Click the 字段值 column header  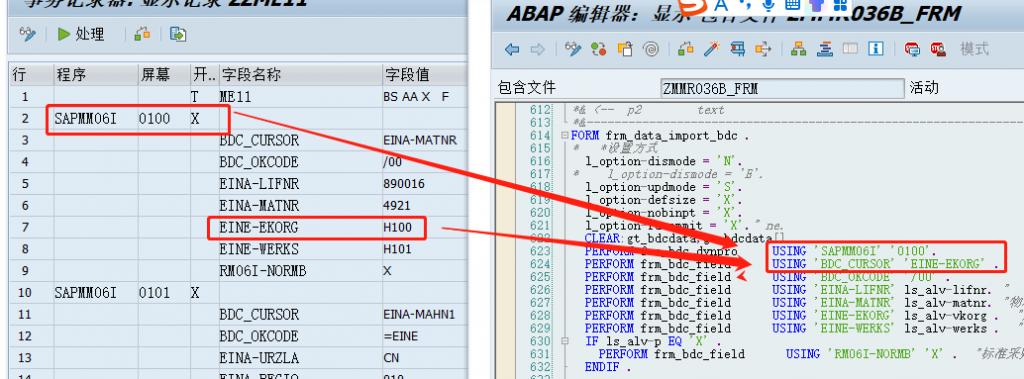point(424,74)
